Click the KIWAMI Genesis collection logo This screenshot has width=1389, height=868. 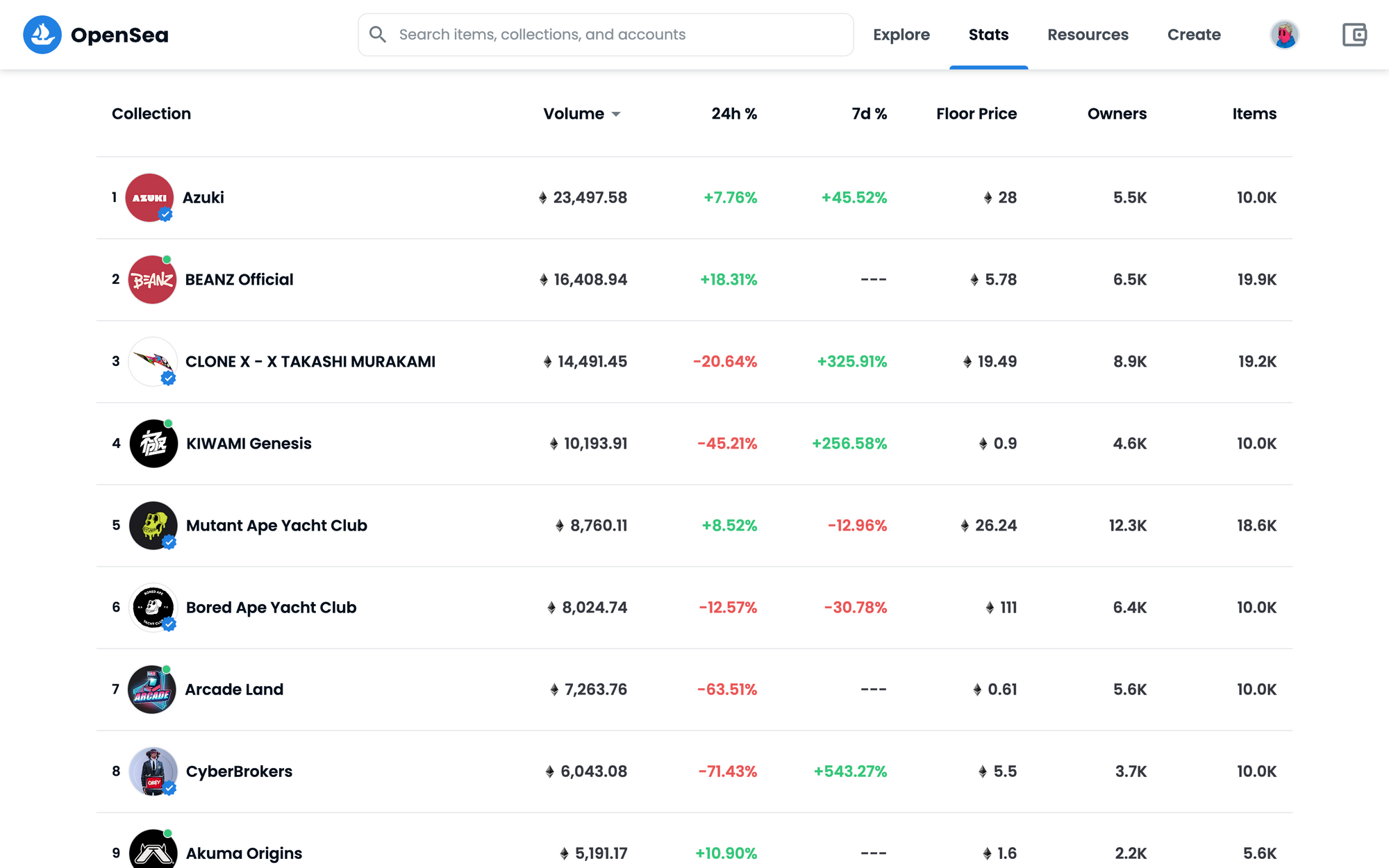(x=153, y=444)
